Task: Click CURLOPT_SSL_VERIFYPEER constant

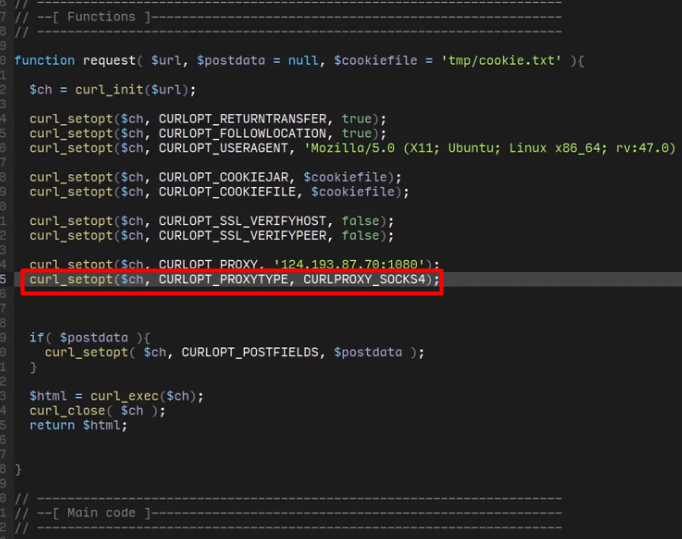Action: 243,235
